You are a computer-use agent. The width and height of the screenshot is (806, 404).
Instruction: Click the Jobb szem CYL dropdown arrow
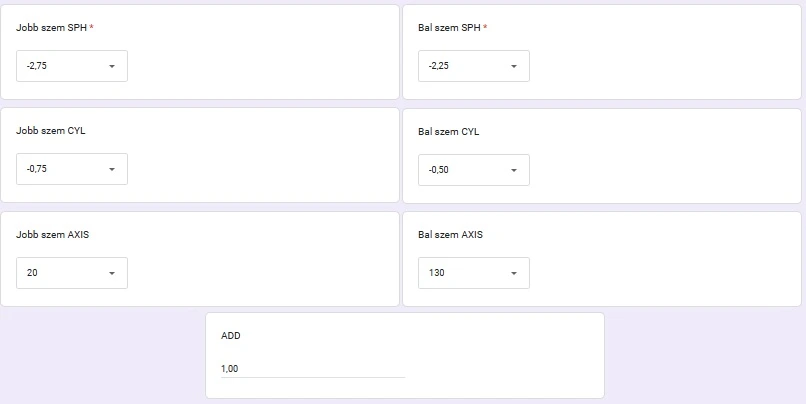(x=111, y=169)
